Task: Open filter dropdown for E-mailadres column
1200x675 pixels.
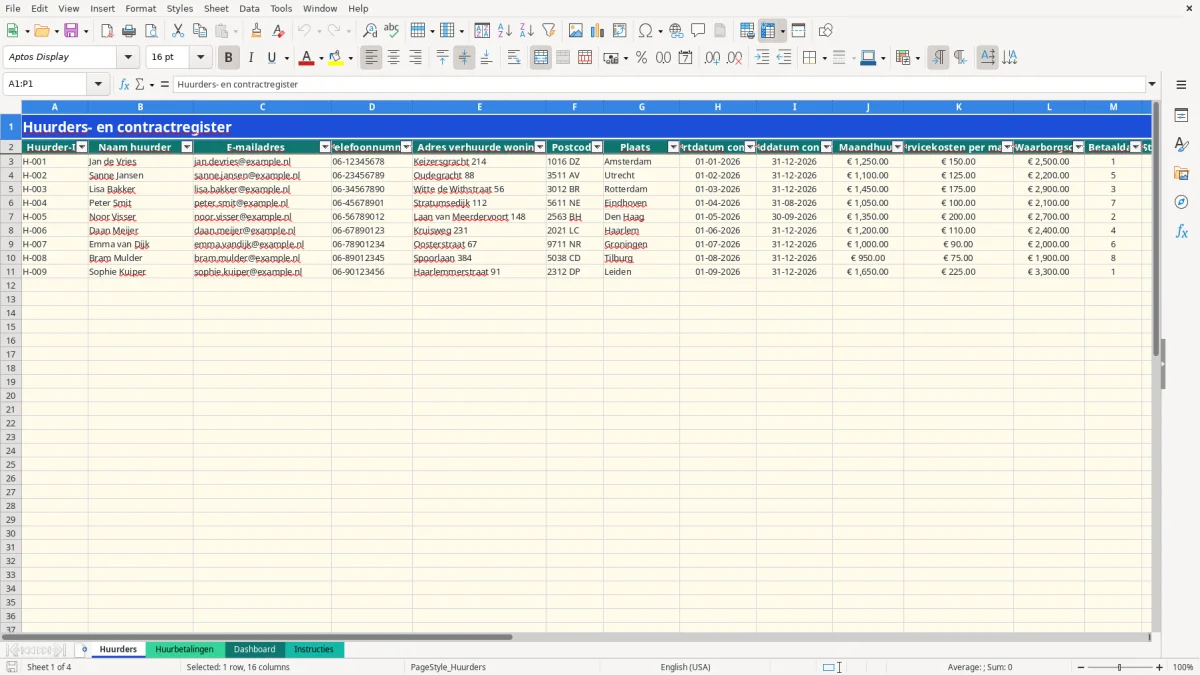Action: click(x=324, y=147)
